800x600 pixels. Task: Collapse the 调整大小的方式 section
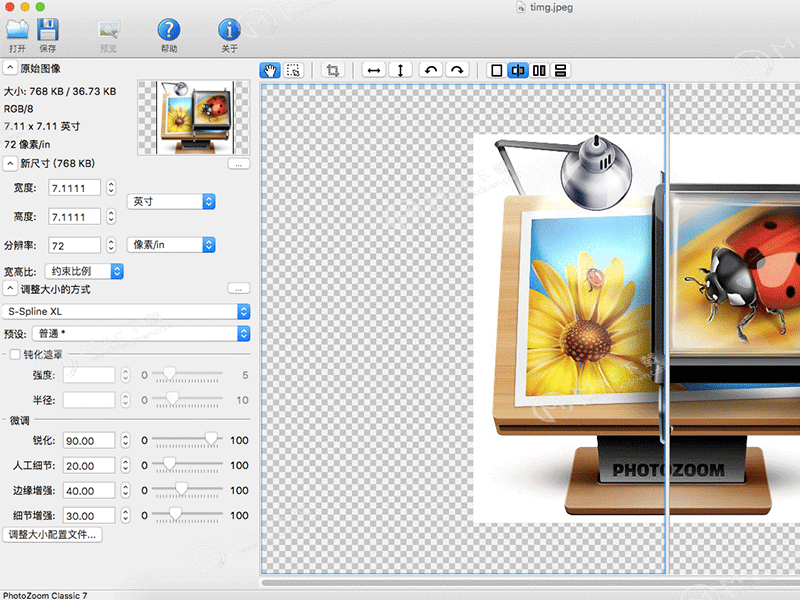(x=10, y=289)
